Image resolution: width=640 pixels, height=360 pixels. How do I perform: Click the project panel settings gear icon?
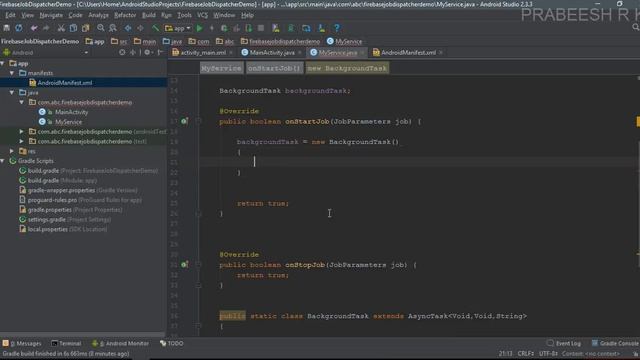point(147,52)
